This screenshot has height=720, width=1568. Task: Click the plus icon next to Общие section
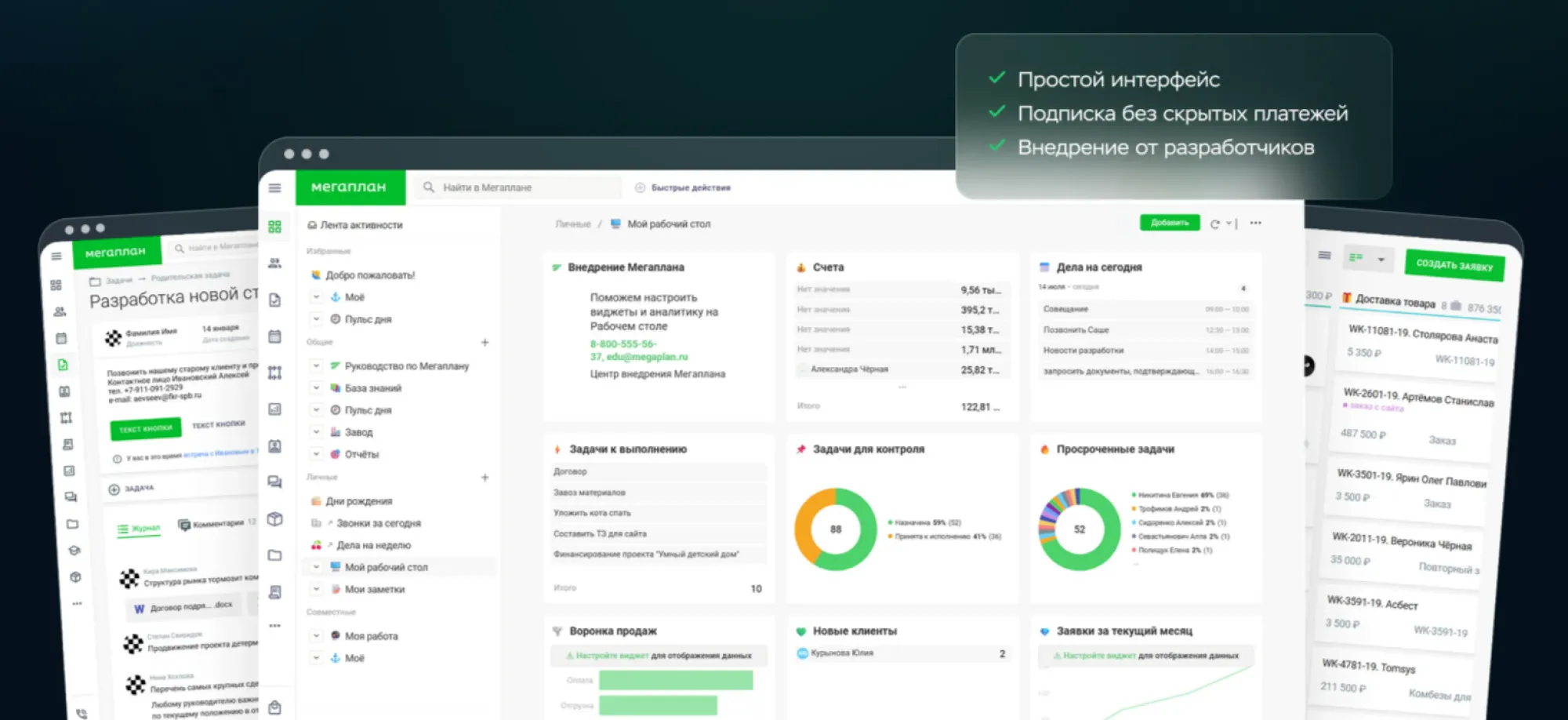(x=485, y=343)
